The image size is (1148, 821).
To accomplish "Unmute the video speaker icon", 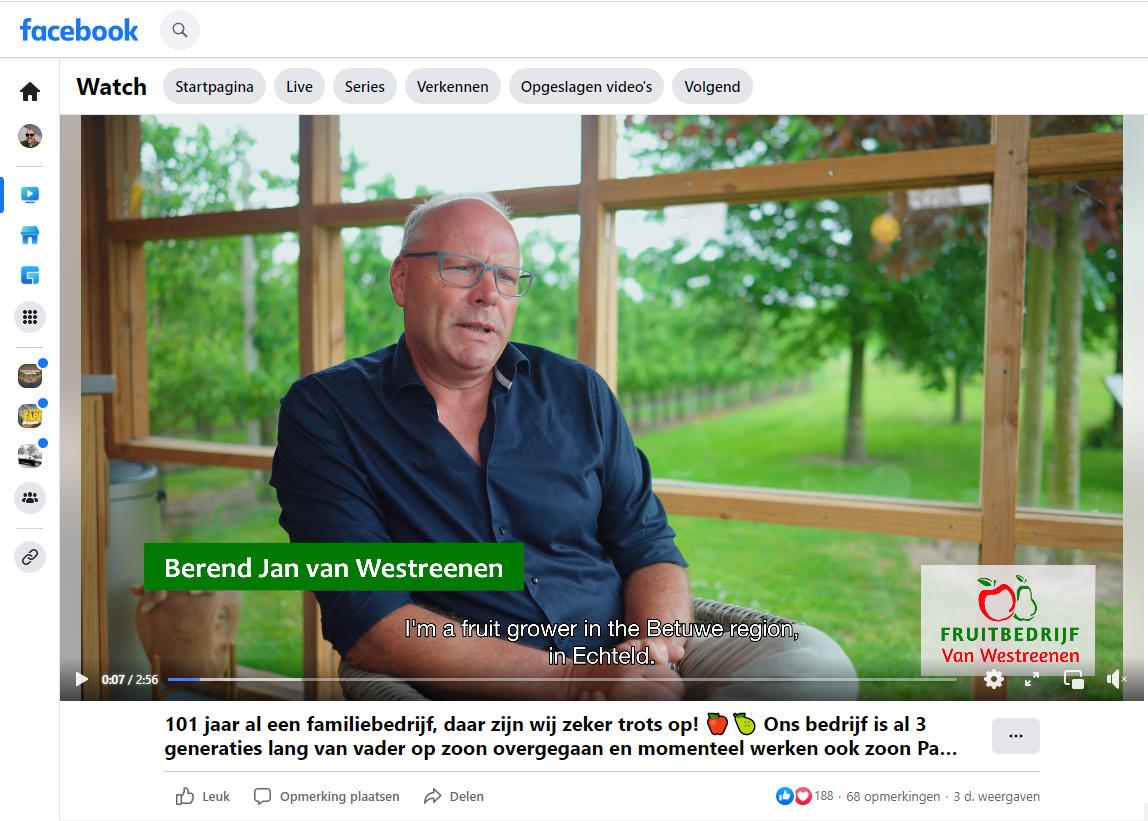I will (x=1115, y=680).
